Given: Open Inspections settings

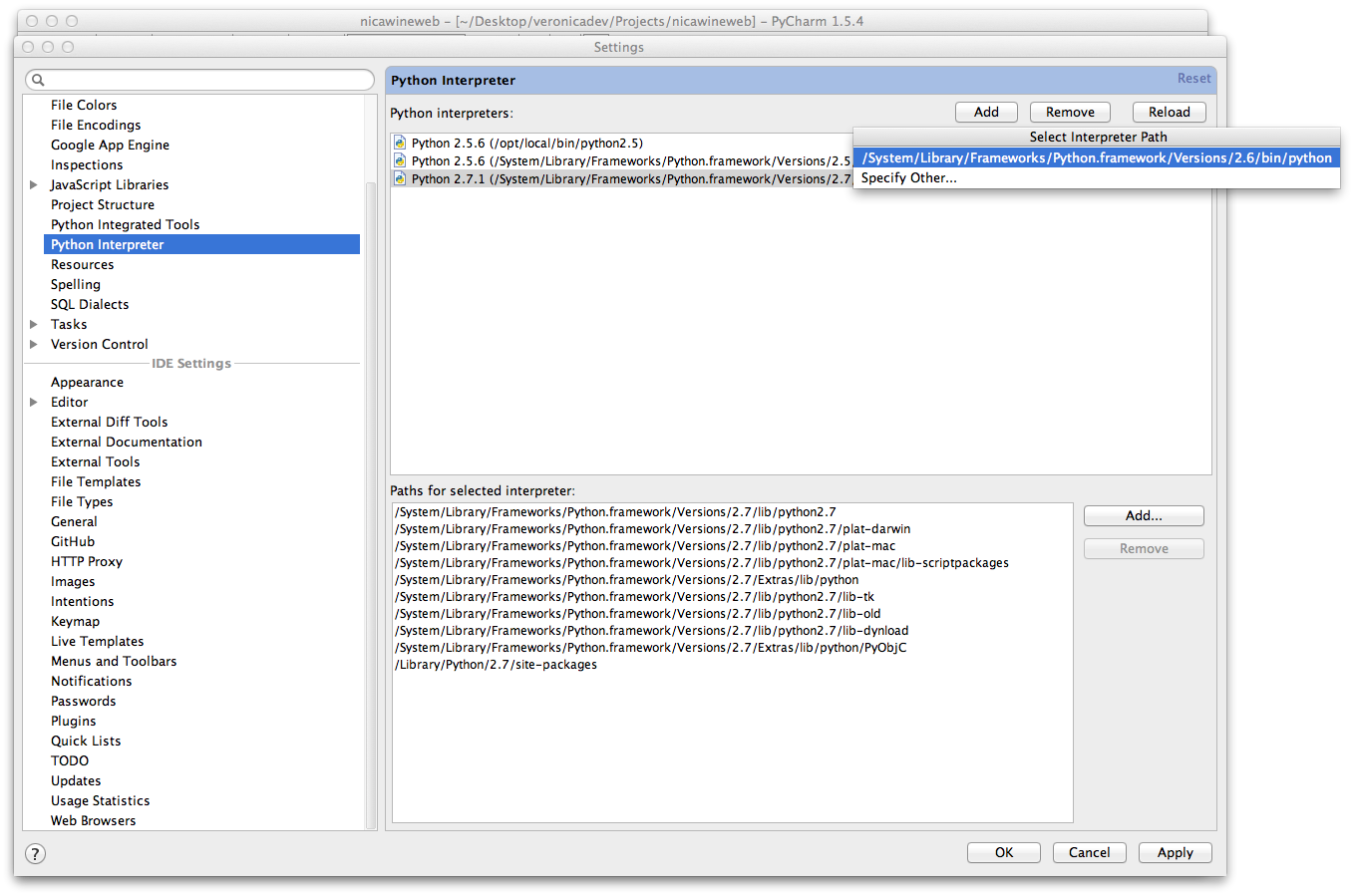Looking at the screenshot, I should pyautogui.click(x=87, y=164).
